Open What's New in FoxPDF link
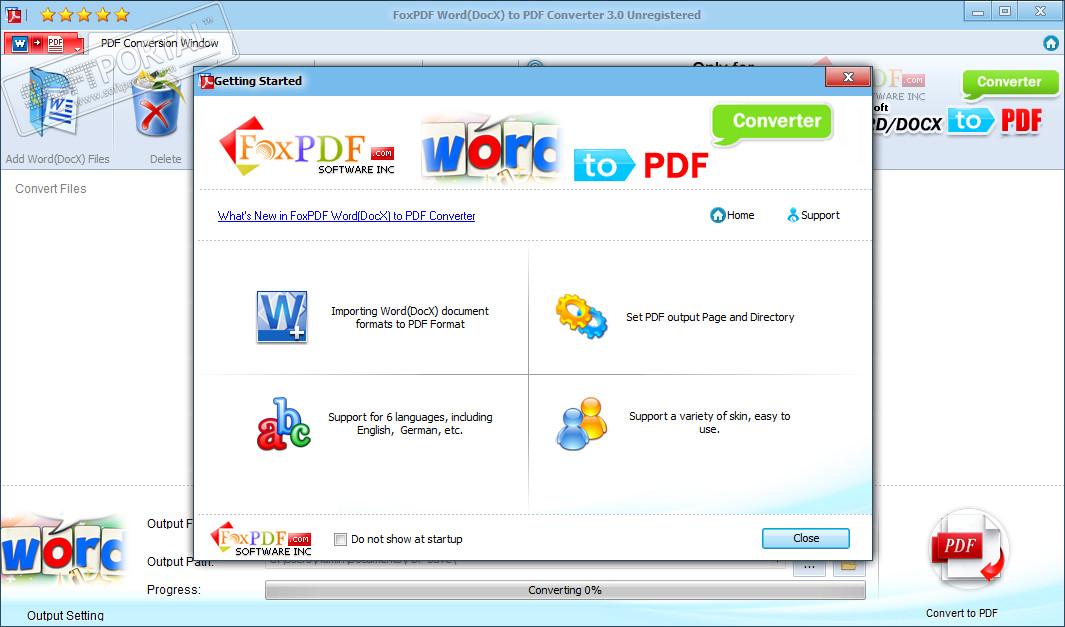 (x=346, y=216)
